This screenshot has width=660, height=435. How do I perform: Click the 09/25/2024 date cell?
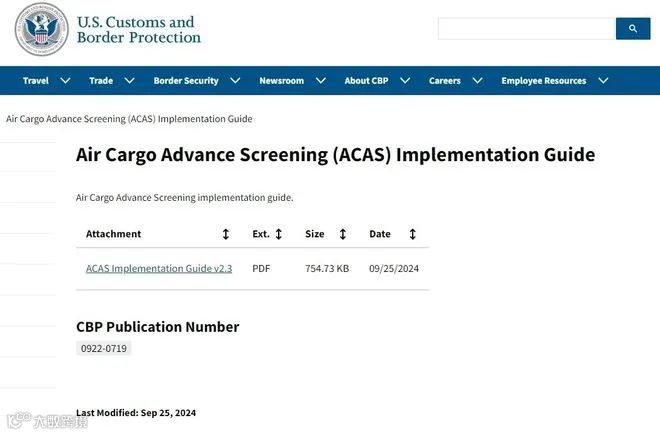394,268
